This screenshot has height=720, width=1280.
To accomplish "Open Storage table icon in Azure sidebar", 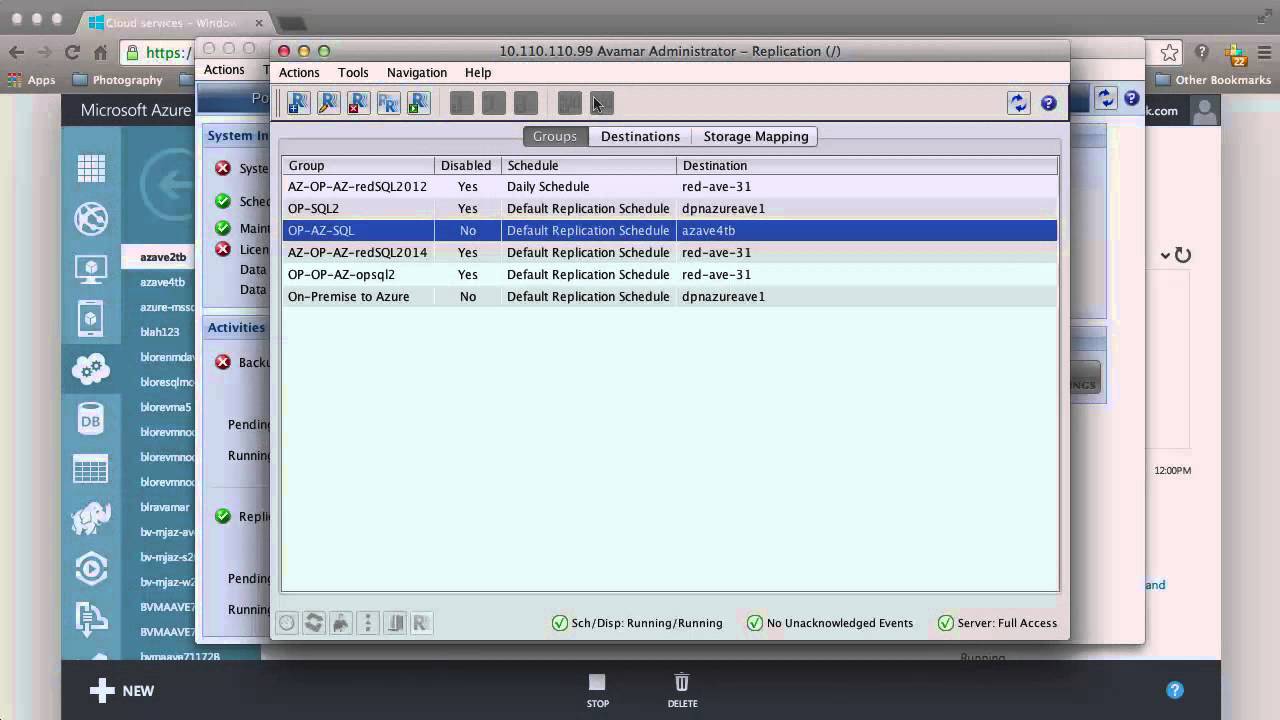I will (x=91, y=469).
